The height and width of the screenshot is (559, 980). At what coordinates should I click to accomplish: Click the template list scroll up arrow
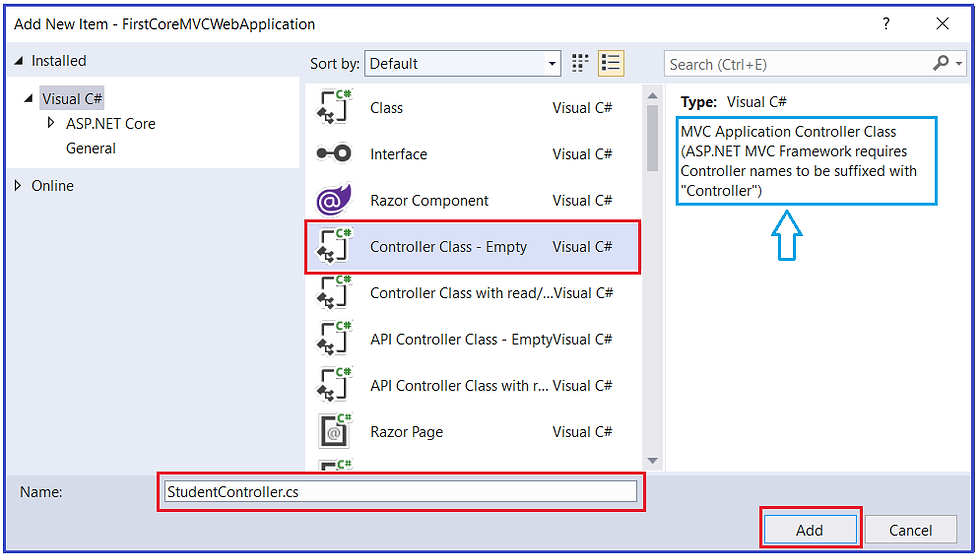[x=652, y=96]
